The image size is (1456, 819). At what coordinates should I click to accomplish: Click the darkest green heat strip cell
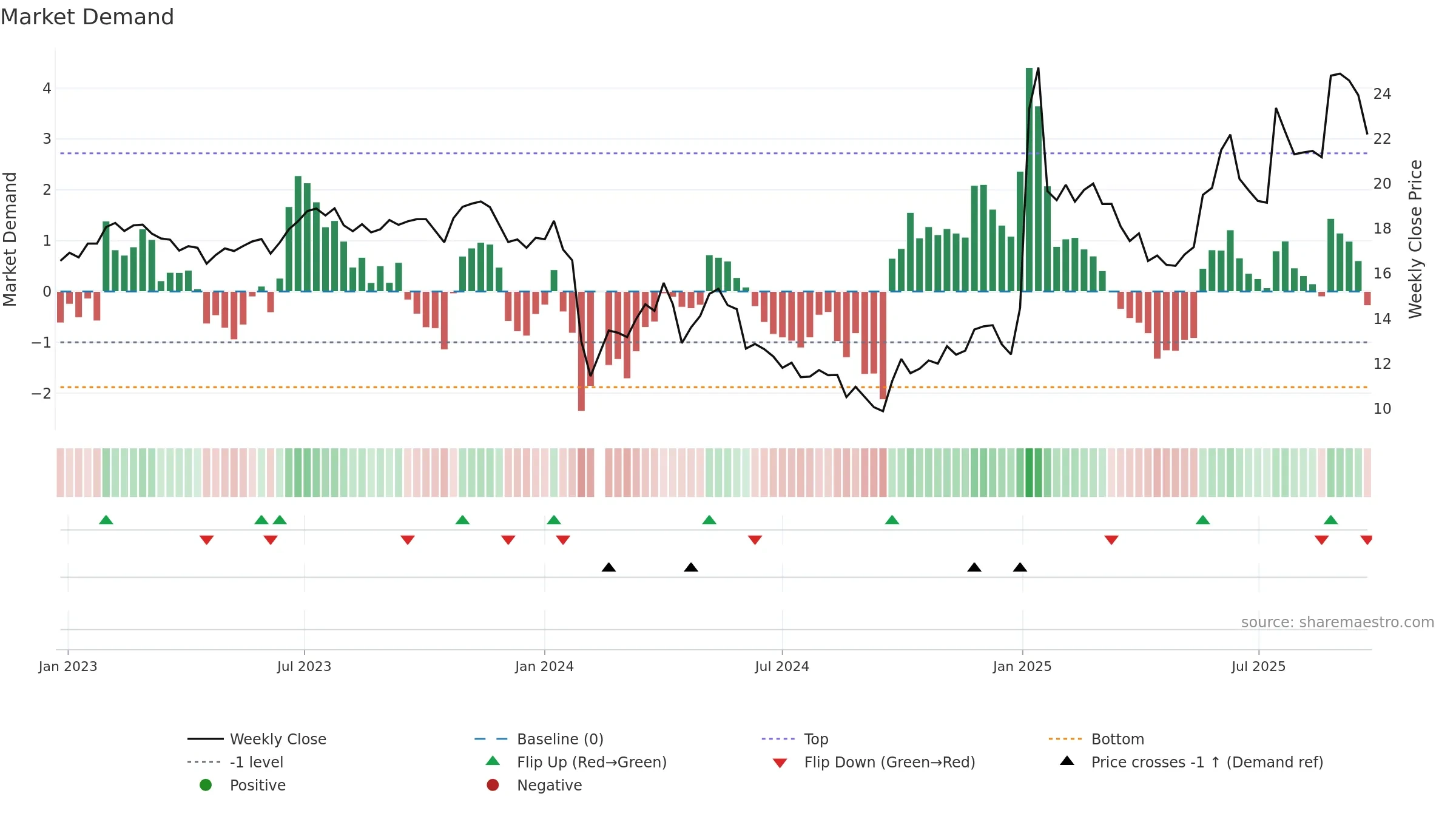(1030, 473)
